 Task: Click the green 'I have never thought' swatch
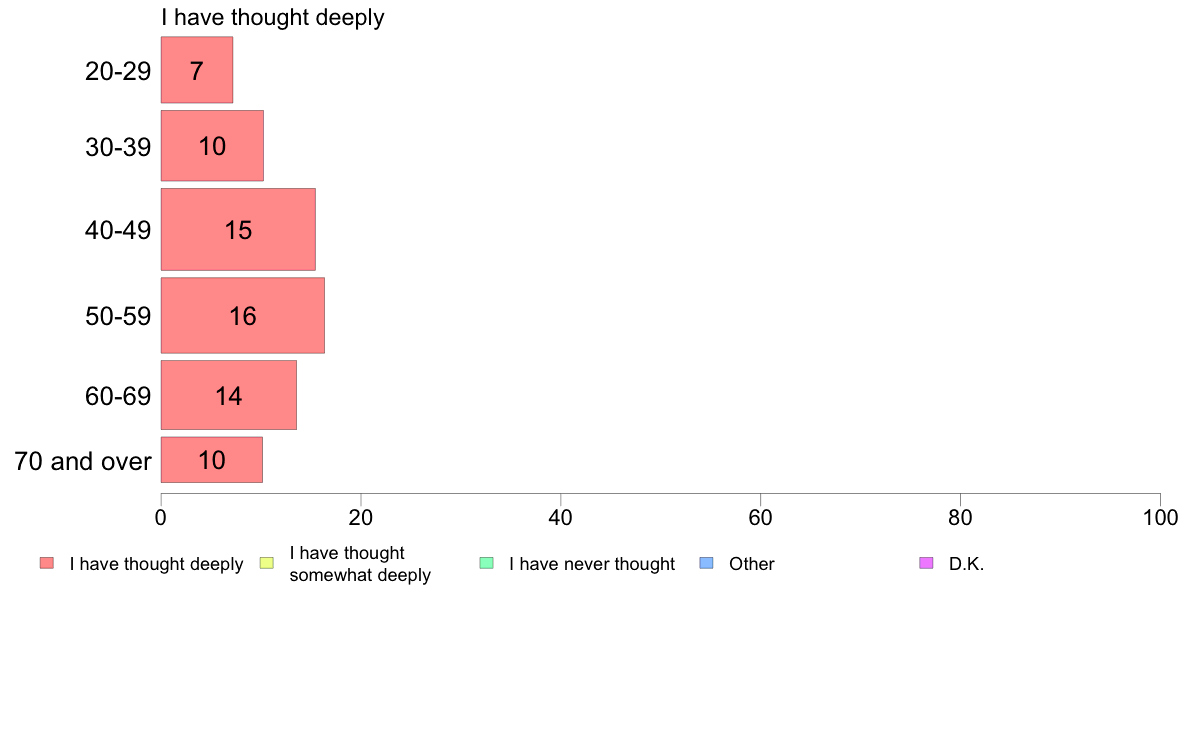point(486,563)
